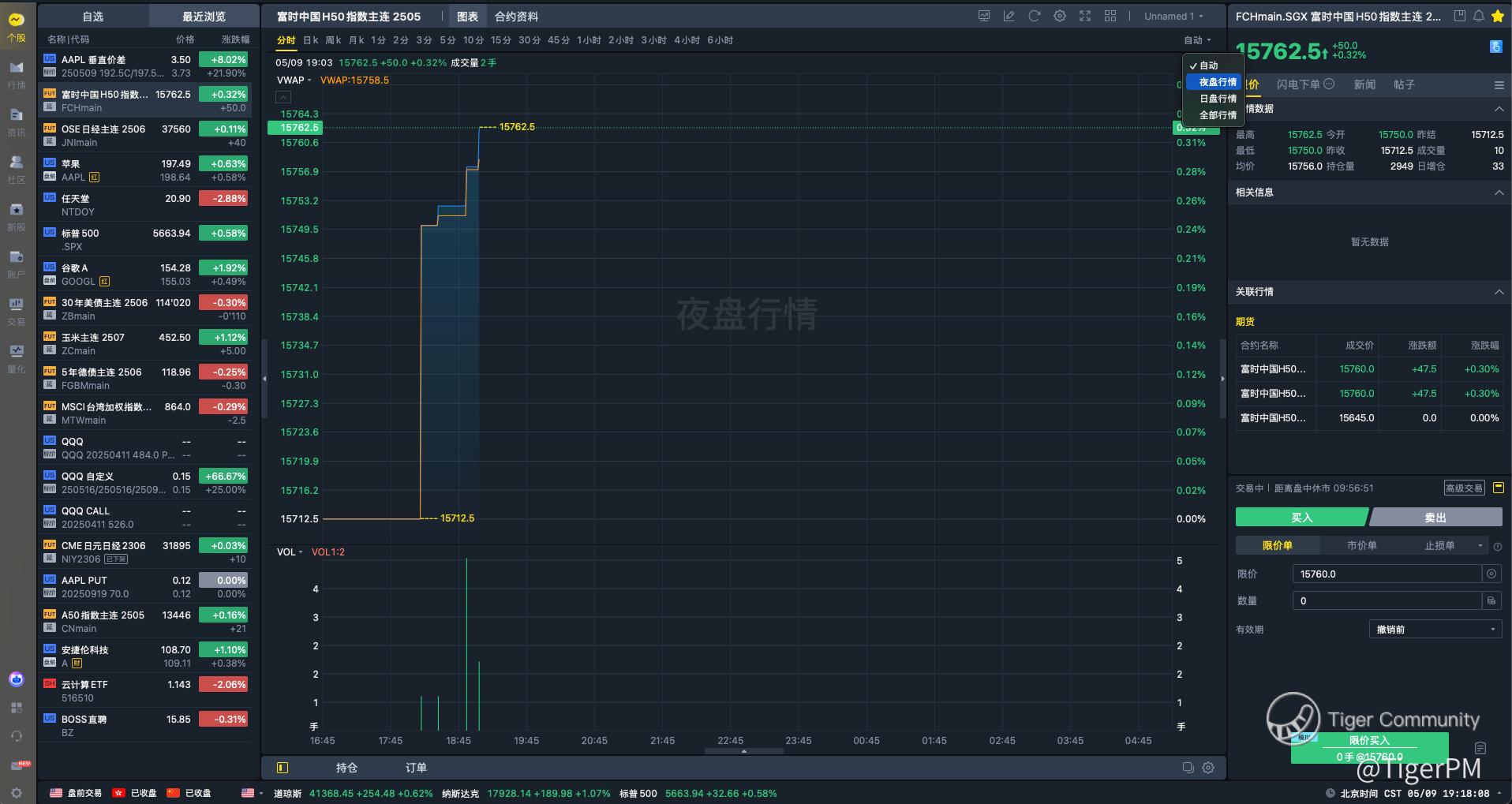The image size is (1512, 804).
Task: Open the 交易 (Trade) sidebar section
Action: 16,312
